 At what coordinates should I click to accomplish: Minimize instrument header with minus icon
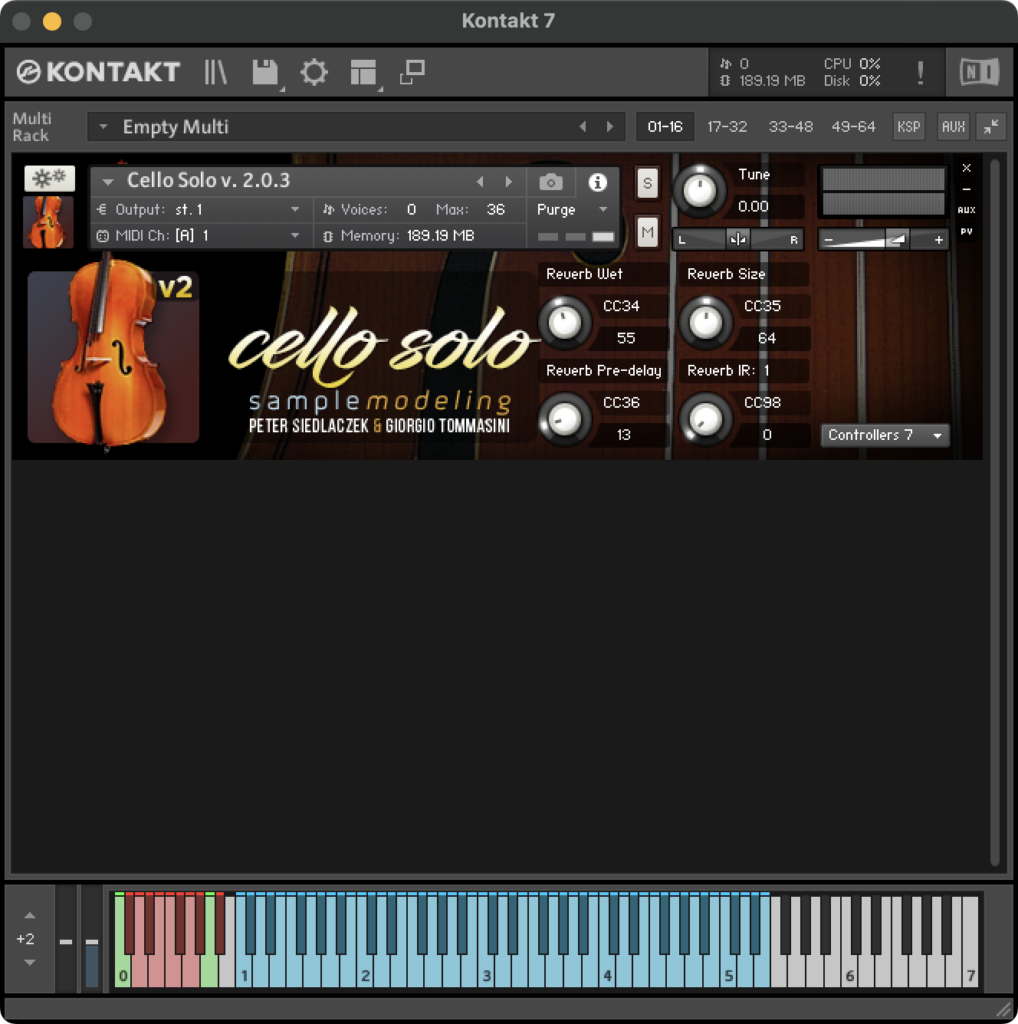pos(967,189)
